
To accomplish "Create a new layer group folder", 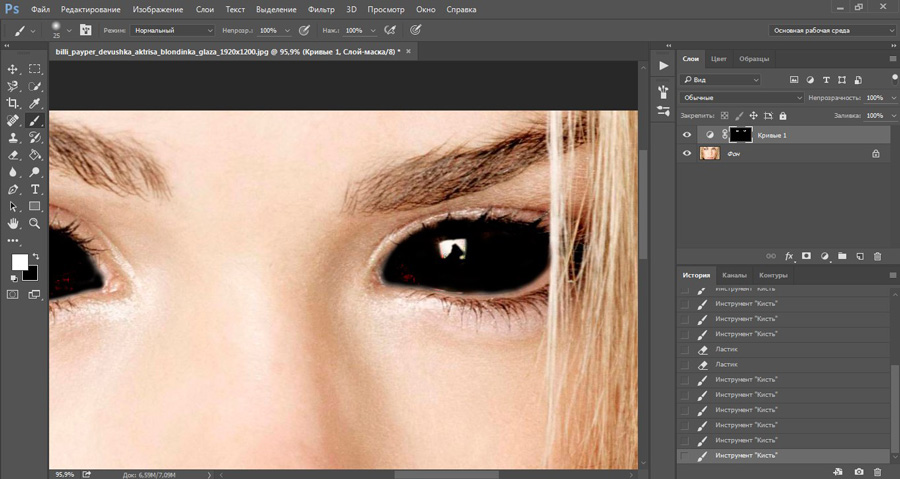I will pyautogui.click(x=842, y=256).
